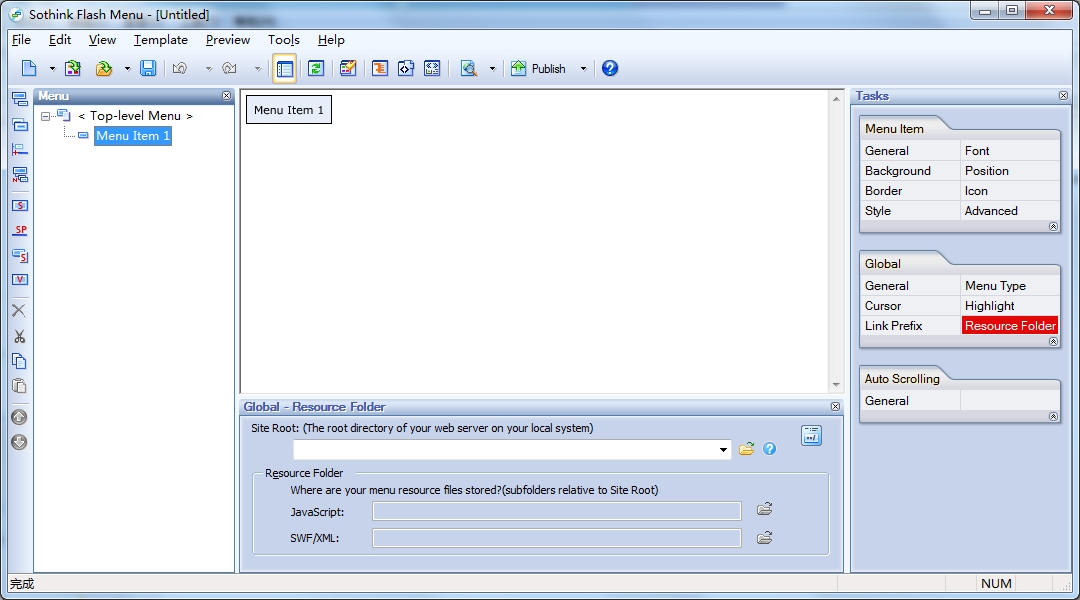Expand the Publish dropdown arrow
The height and width of the screenshot is (600, 1080).
(x=583, y=69)
